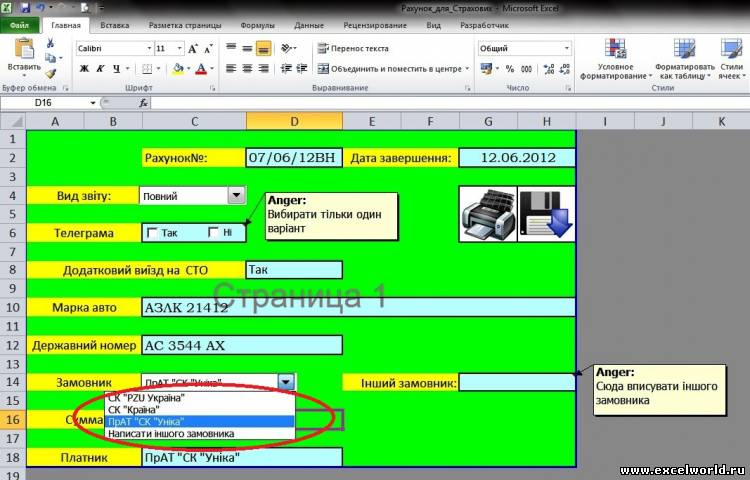Click Объединить и поместить в центре button

coord(390,69)
